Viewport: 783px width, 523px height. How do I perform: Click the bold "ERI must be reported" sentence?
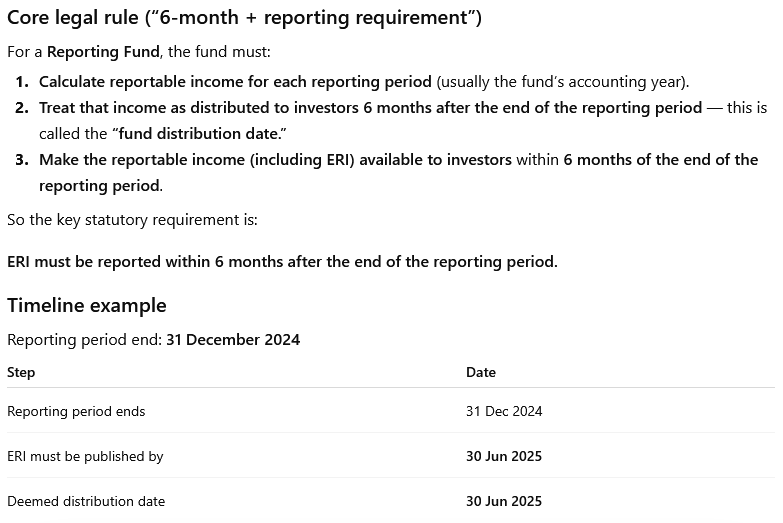(282, 262)
